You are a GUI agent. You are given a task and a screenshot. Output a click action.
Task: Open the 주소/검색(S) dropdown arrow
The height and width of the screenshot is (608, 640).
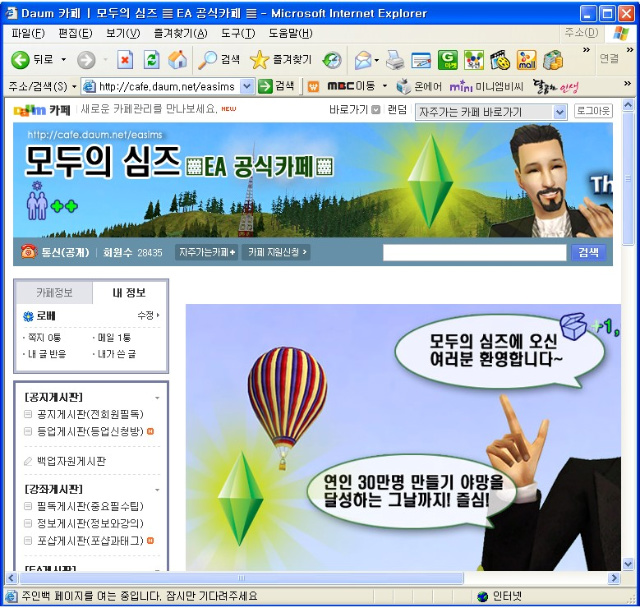74,87
